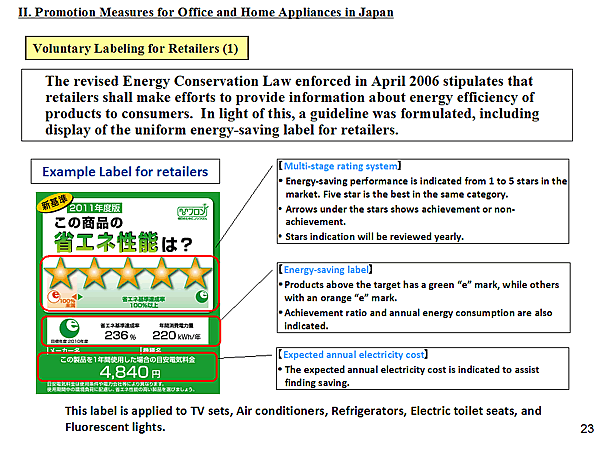Click the 236% achievement ratio value
Viewport: 600px width, 450px height.
(x=120, y=335)
